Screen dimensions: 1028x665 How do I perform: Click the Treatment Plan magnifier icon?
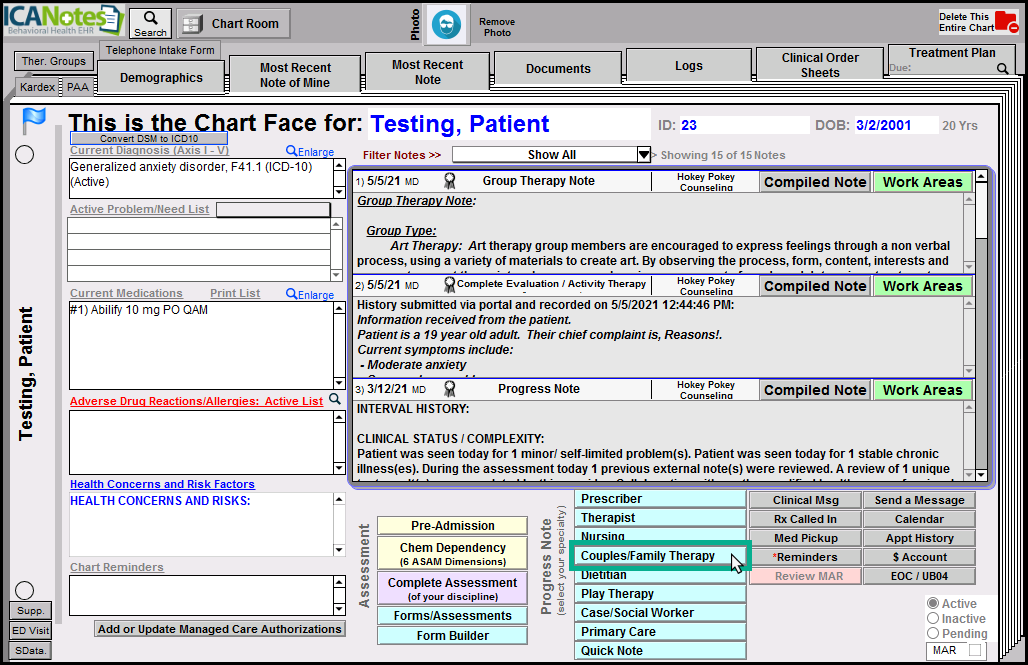coord(1002,69)
